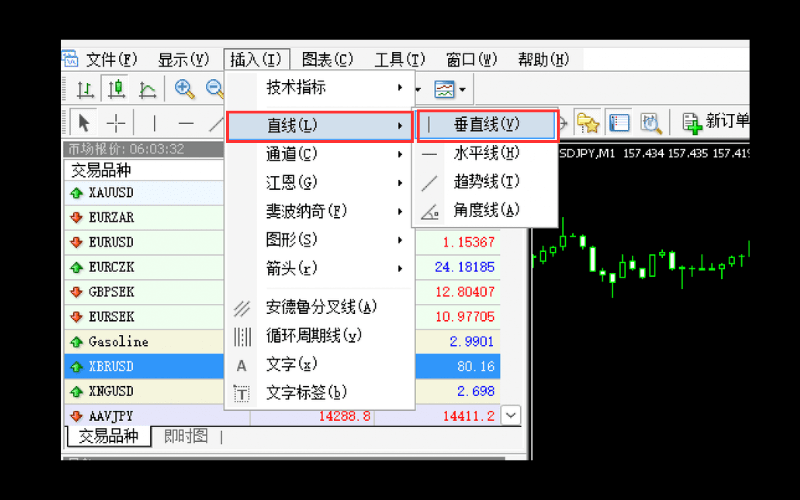Click the application icon beside 文件
Screen dimensions: 800x500
(70, 59)
